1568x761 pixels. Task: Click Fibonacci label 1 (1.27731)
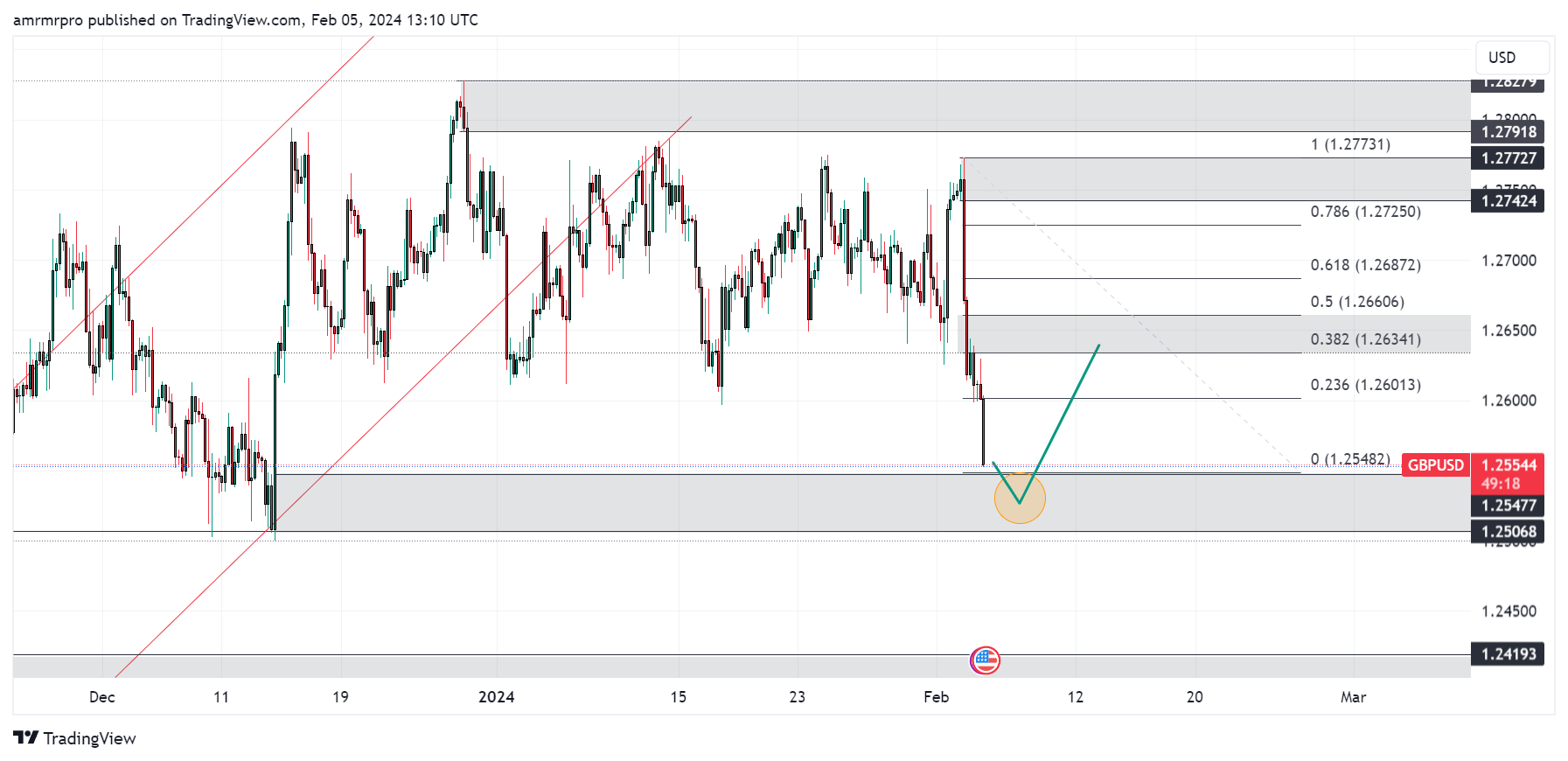(1350, 144)
